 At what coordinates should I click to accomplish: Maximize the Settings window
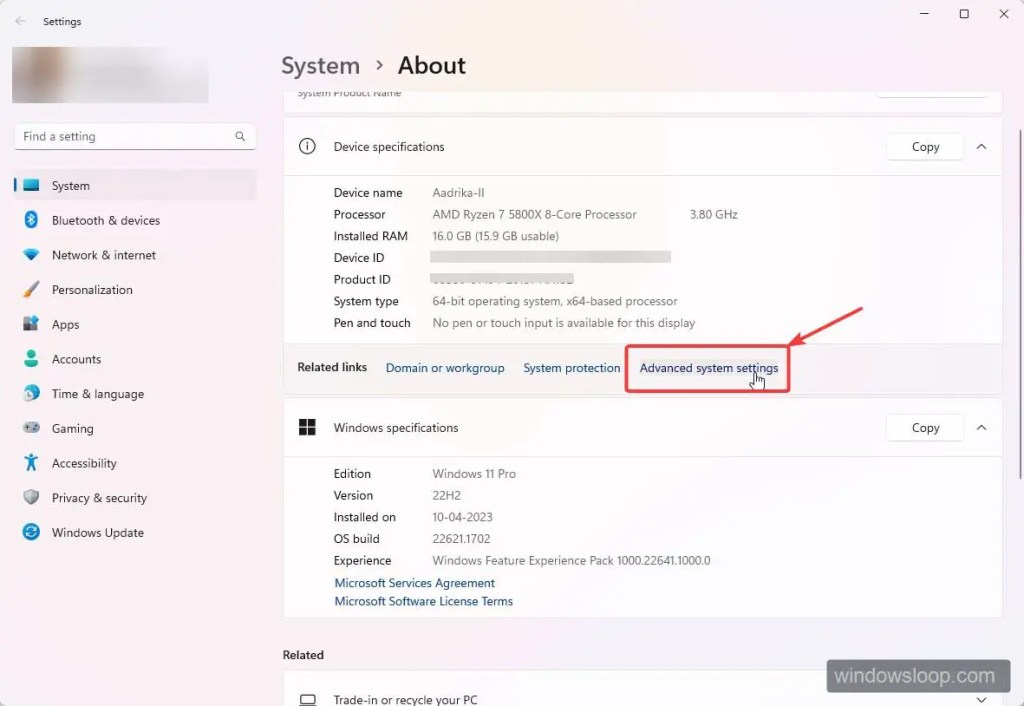click(x=964, y=14)
